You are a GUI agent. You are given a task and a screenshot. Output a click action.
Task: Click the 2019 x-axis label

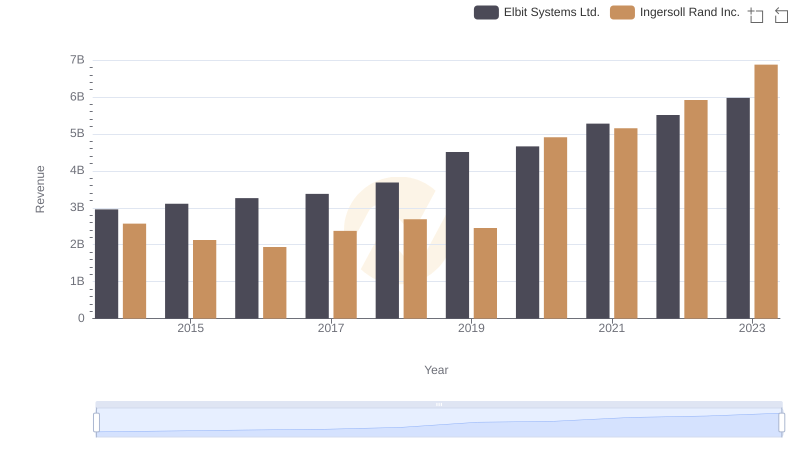click(x=471, y=328)
